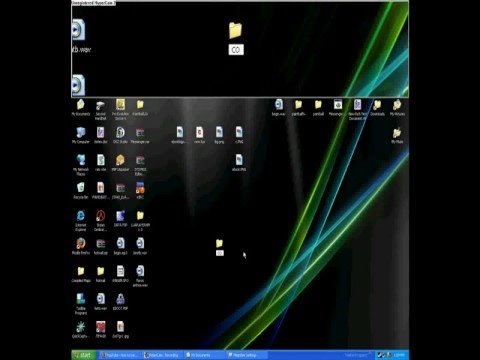Select the Mozilla Firefox desktop icon
The height and width of the screenshot is (360, 480).
(x=81, y=246)
